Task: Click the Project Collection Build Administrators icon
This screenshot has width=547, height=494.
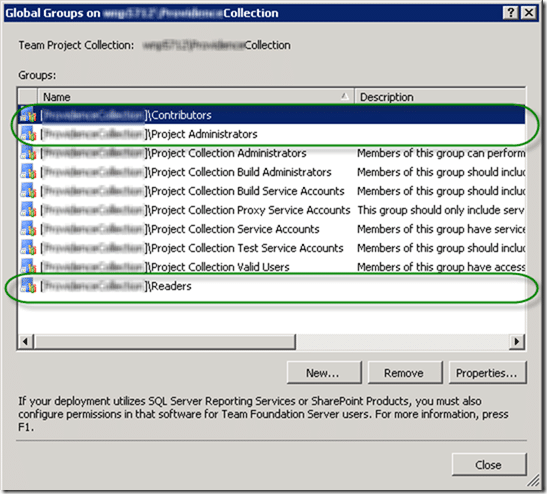Action: click(28, 172)
